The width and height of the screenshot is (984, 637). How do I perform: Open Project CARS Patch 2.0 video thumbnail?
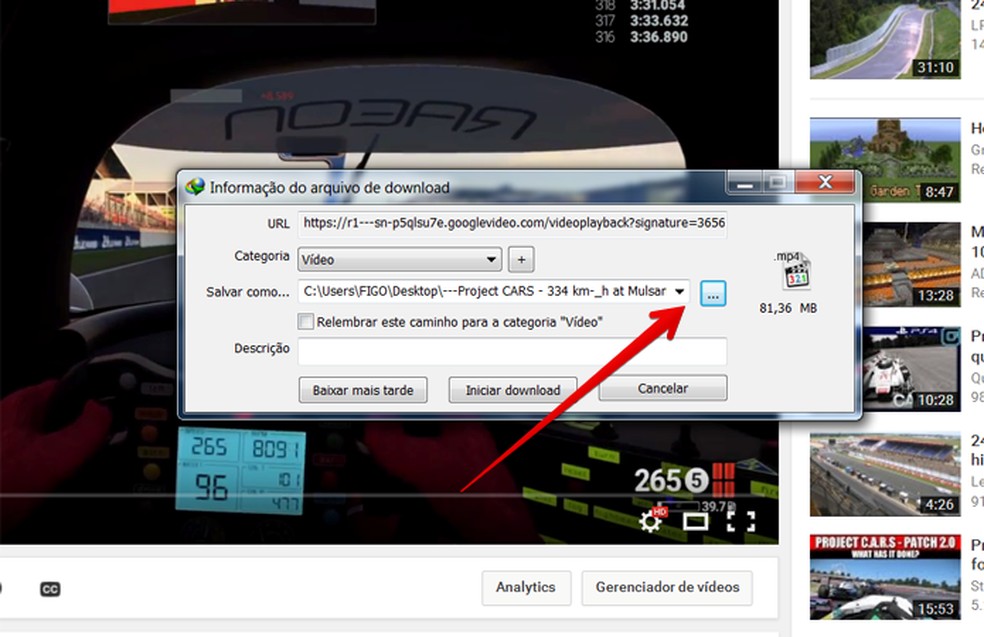click(x=885, y=577)
